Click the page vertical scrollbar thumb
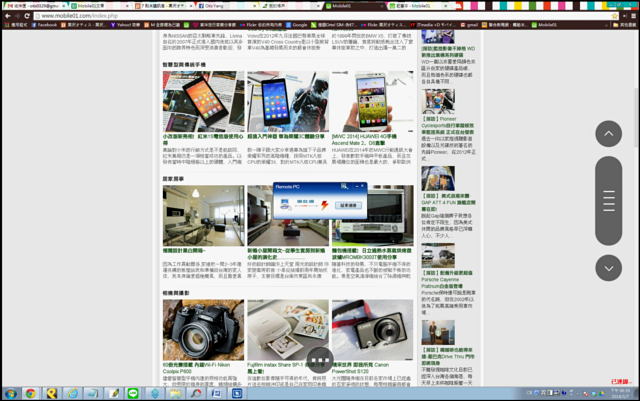The height and width of the screenshot is (401, 640). click(637, 118)
